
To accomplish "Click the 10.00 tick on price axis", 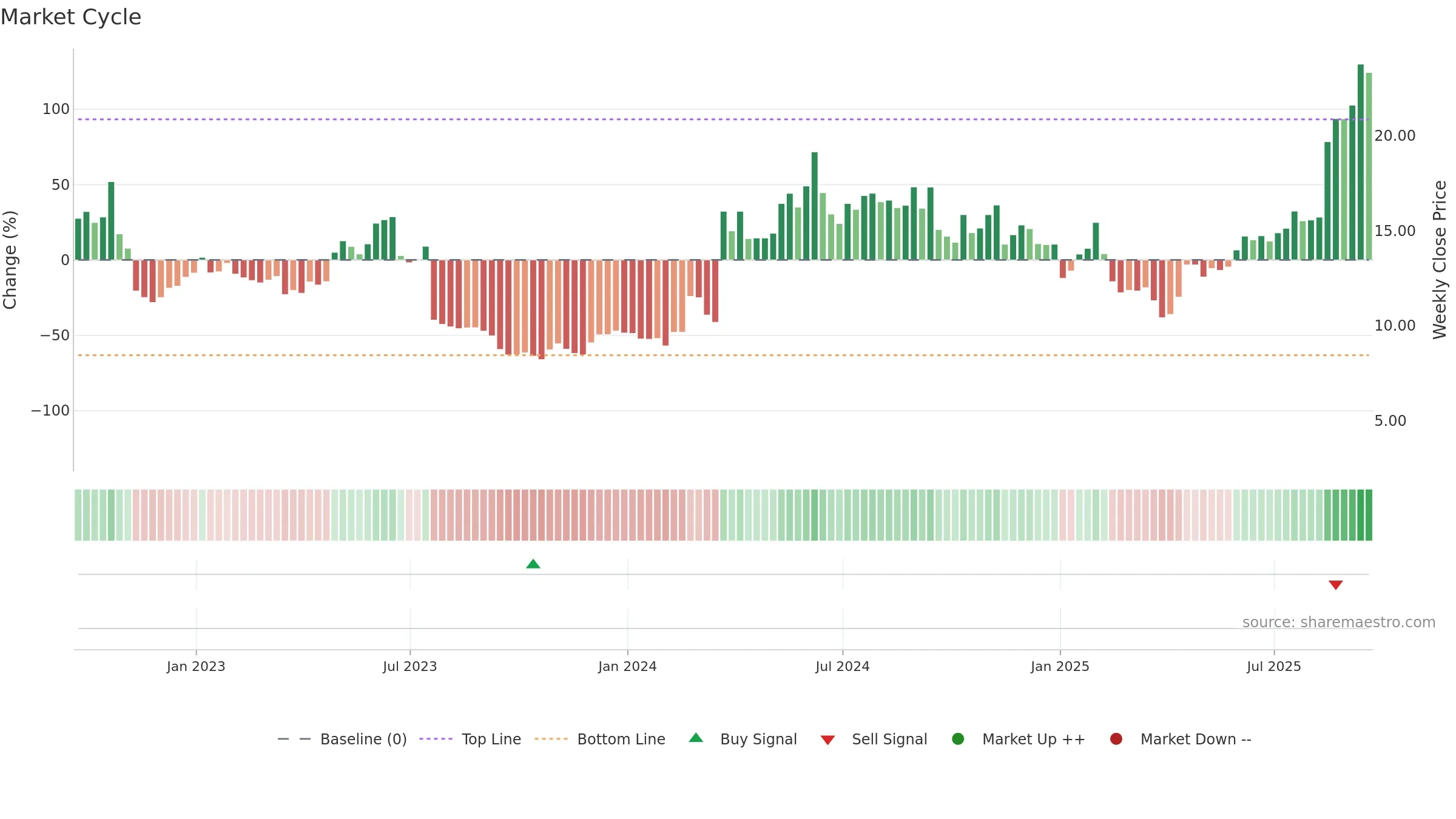I will point(1395,326).
